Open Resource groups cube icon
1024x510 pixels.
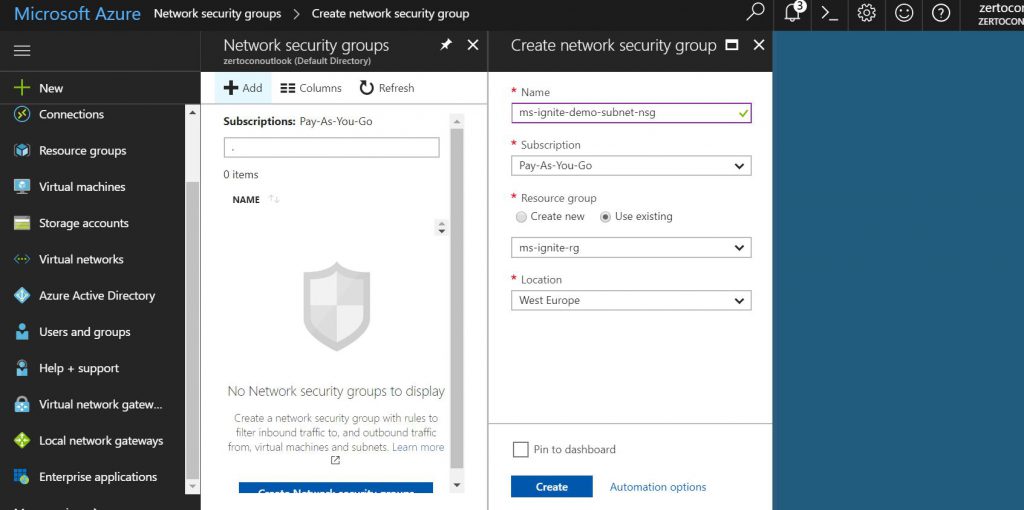pos(22,150)
